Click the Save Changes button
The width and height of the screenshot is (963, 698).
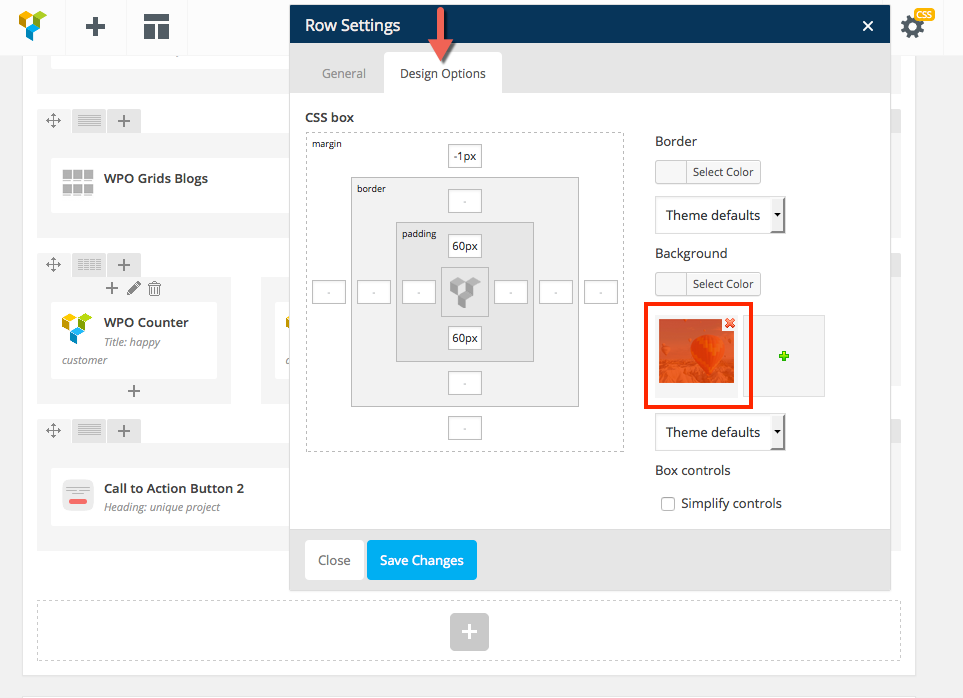tap(422, 560)
